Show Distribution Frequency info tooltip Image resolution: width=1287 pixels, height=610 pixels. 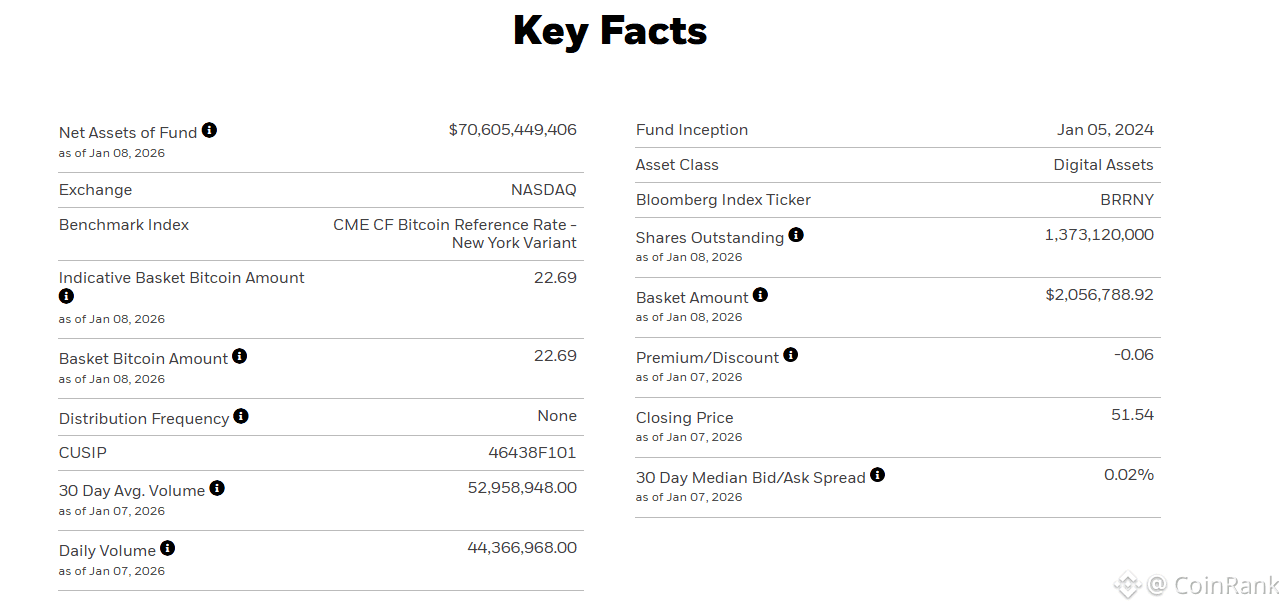pyautogui.click(x=241, y=416)
